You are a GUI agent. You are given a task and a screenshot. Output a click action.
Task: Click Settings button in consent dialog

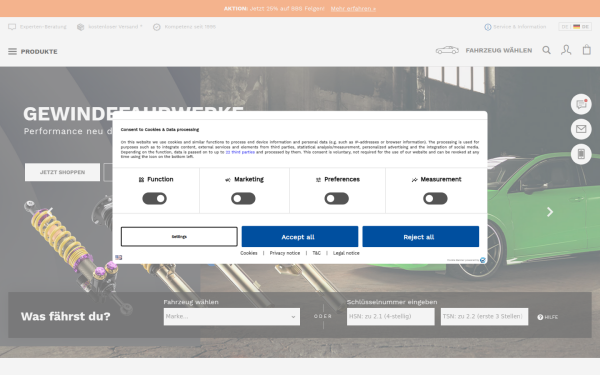point(179,236)
